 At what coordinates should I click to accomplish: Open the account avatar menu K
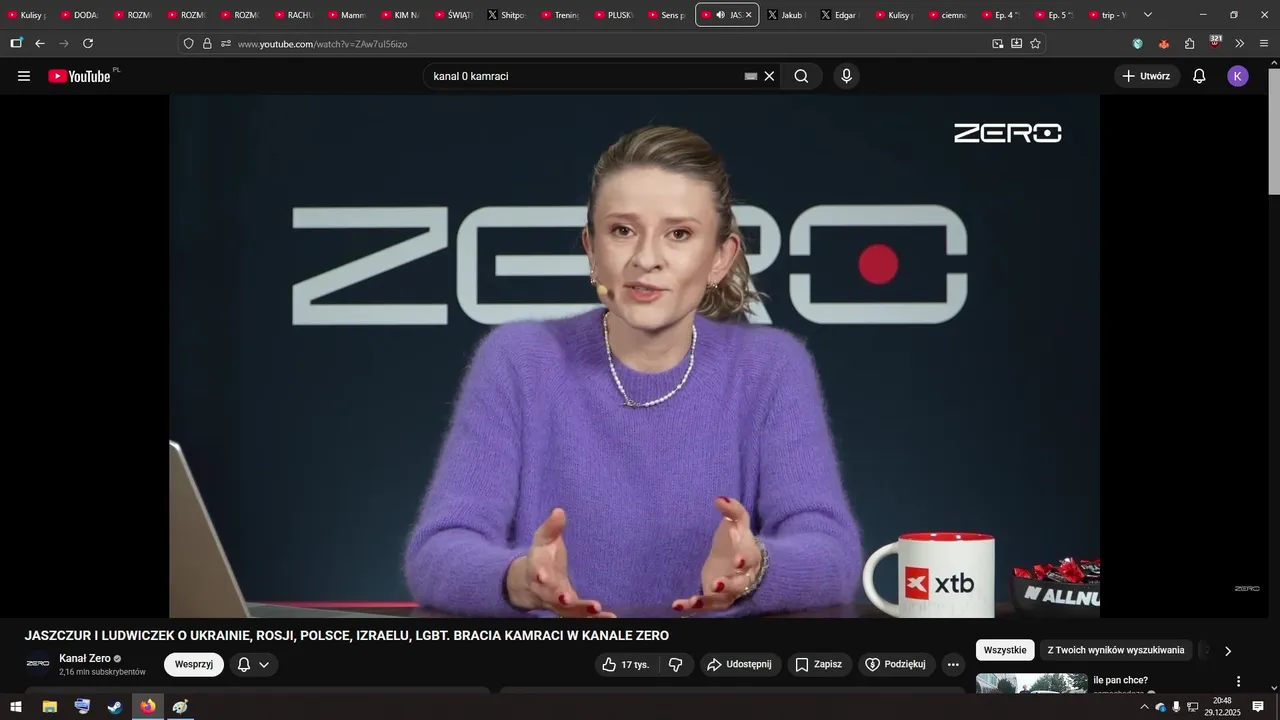[x=1238, y=76]
